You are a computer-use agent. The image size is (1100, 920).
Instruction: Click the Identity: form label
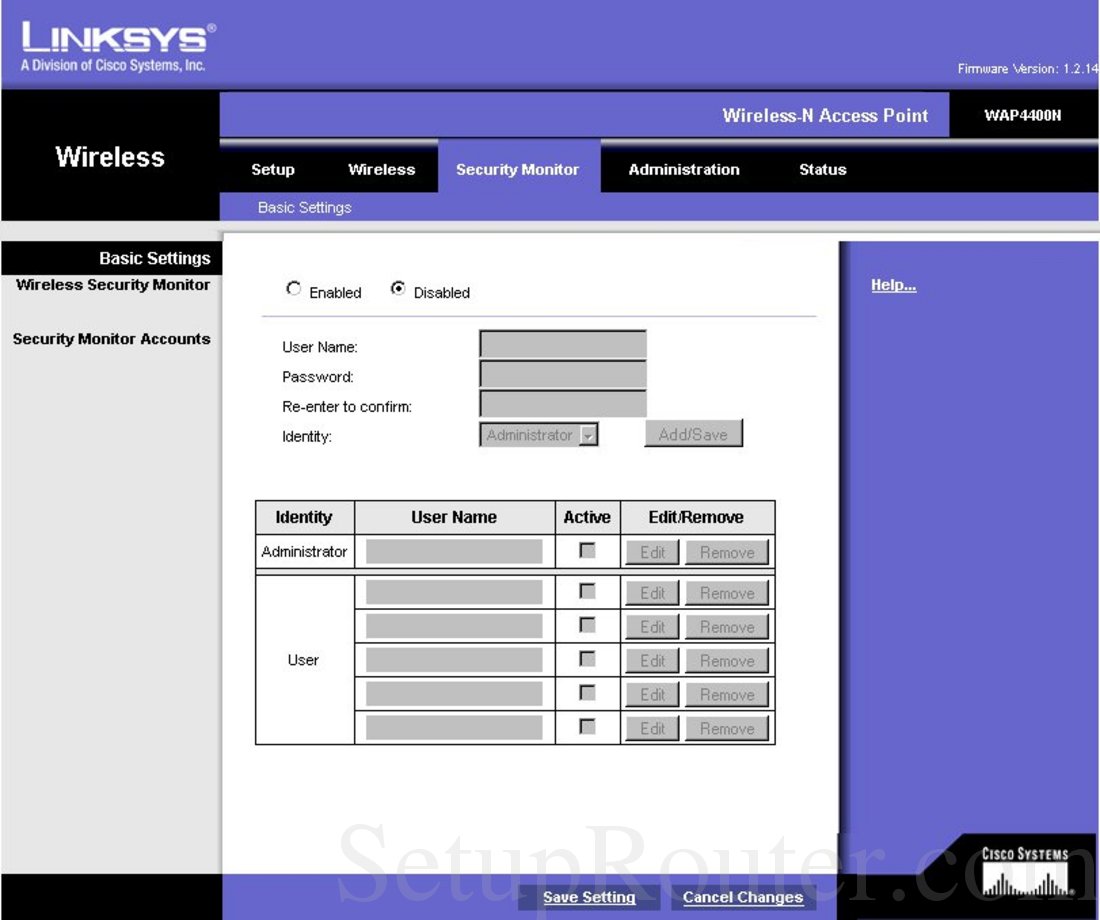(307, 436)
